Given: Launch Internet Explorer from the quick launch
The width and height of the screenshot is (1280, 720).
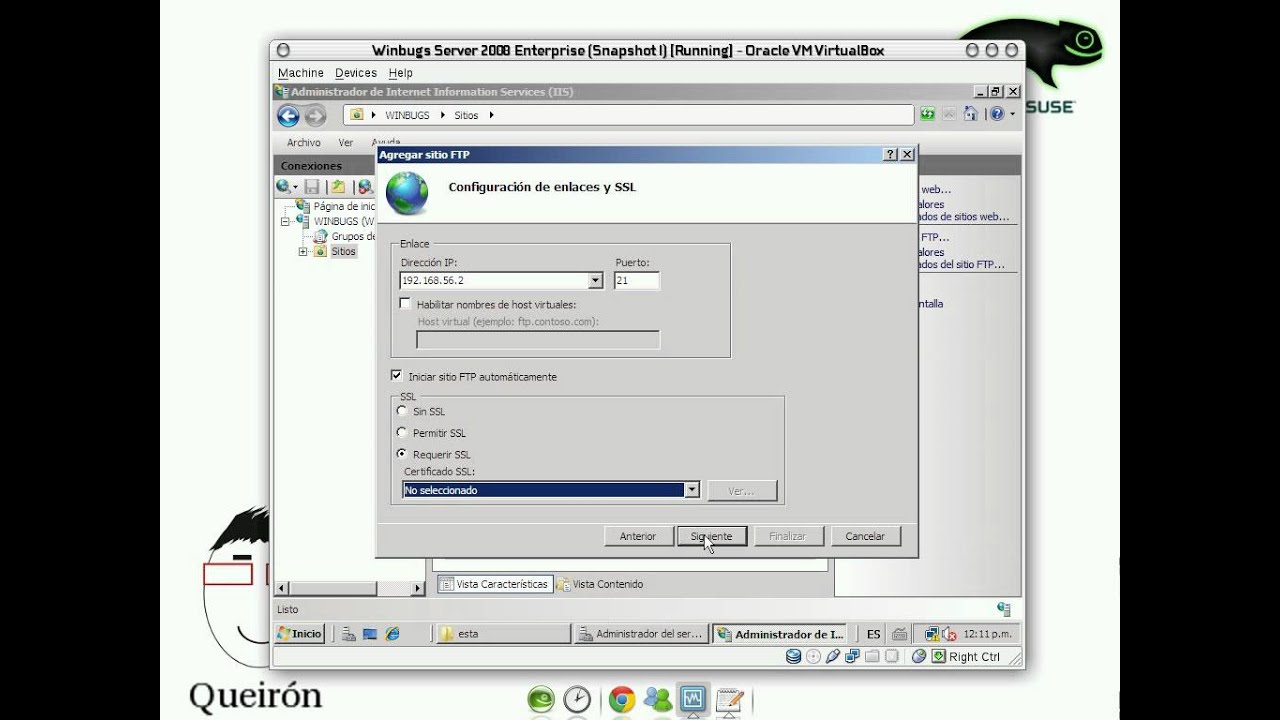Looking at the screenshot, I should click(392, 633).
